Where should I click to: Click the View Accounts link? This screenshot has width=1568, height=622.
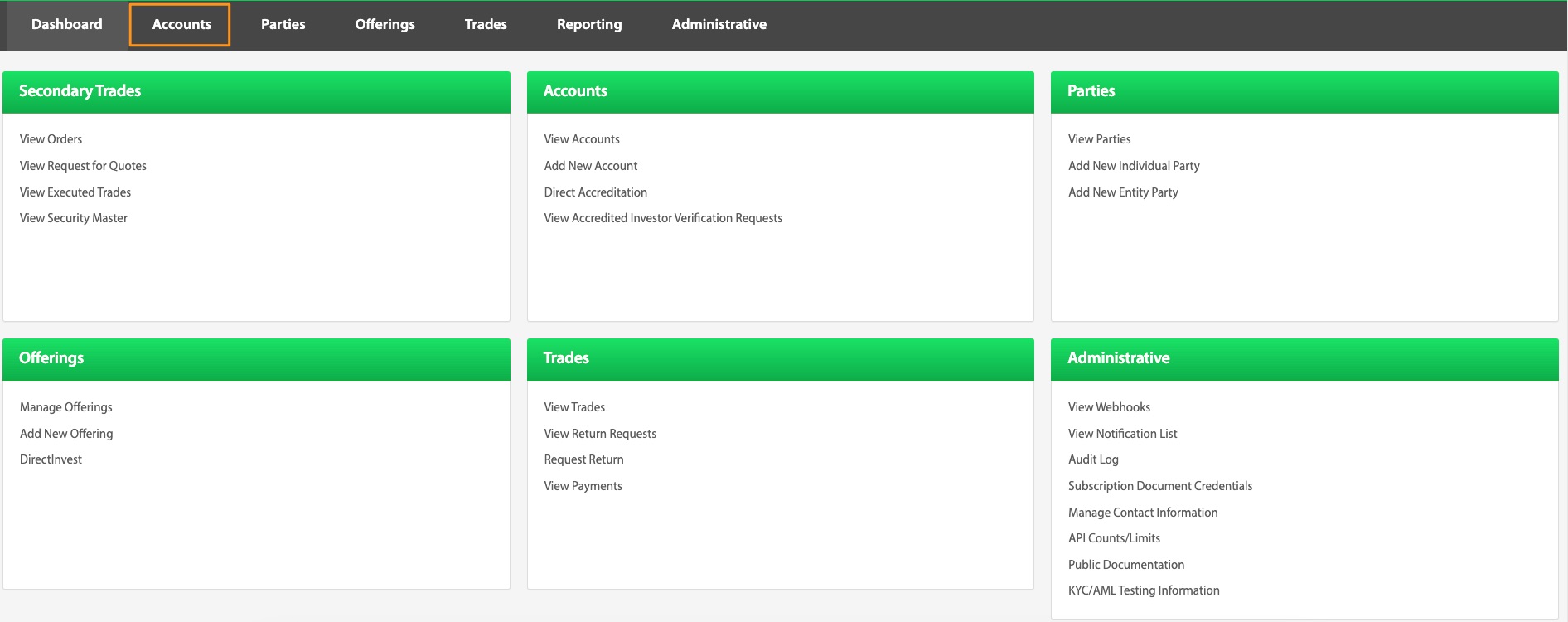582,139
